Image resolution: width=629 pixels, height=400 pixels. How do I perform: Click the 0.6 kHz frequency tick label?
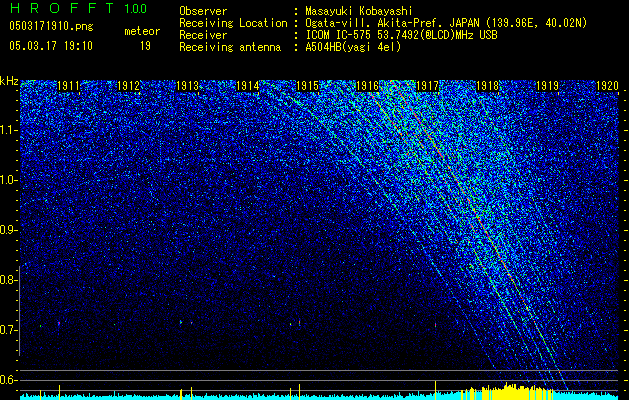pos(9,380)
